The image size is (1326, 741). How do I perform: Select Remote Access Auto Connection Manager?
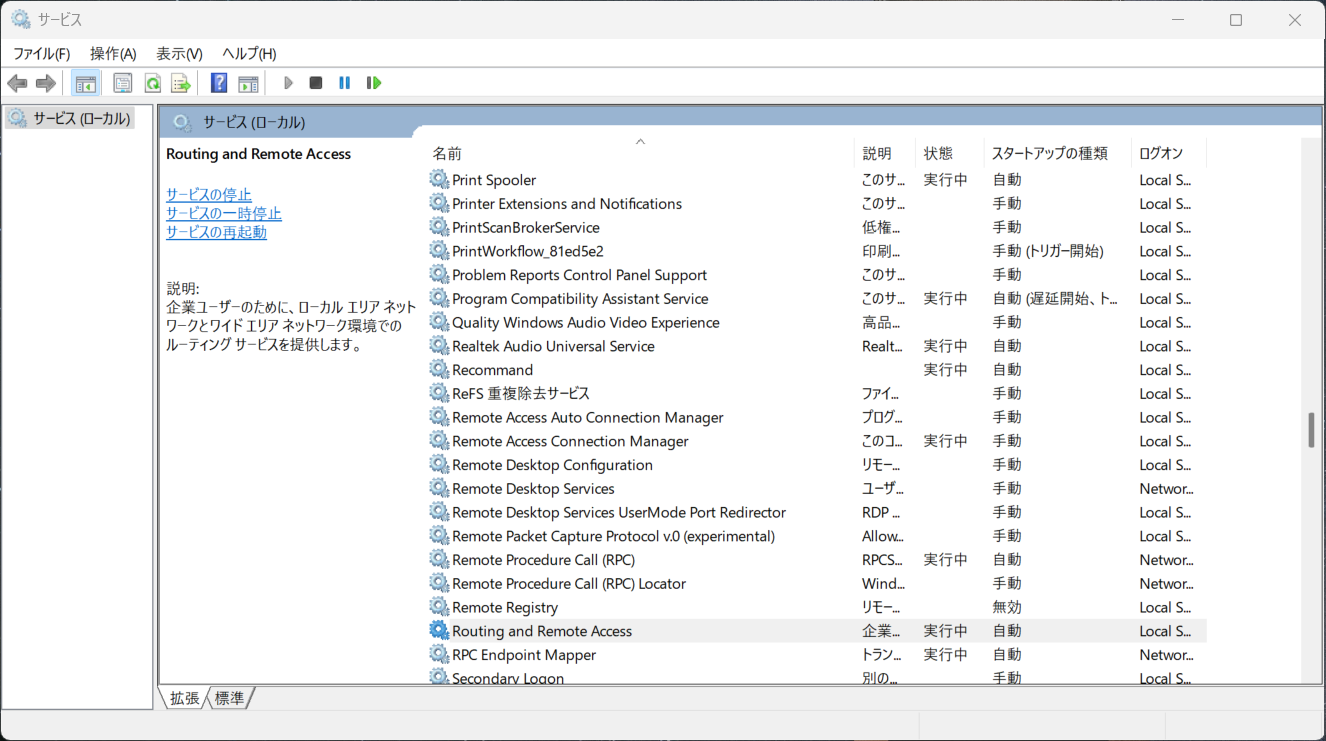tap(817, 418)
